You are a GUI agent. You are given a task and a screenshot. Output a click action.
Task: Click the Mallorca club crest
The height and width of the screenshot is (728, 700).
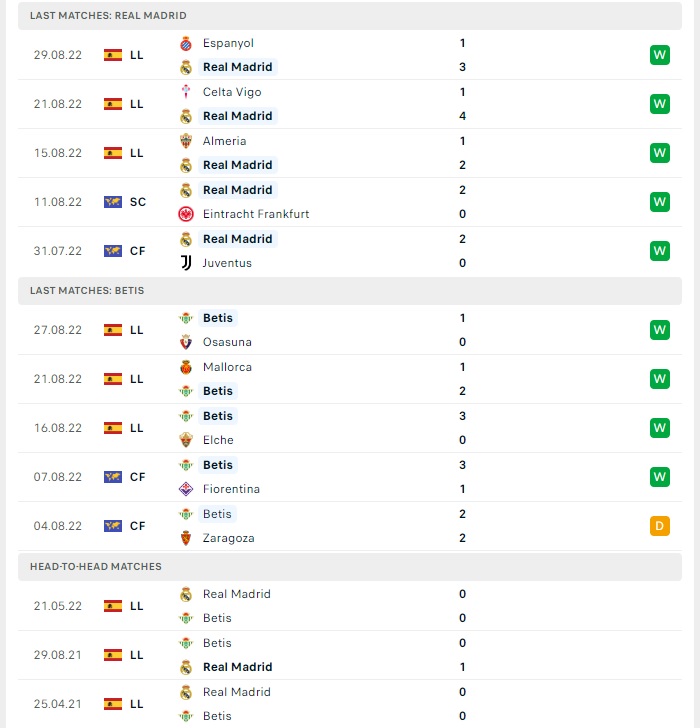coord(186,367)
